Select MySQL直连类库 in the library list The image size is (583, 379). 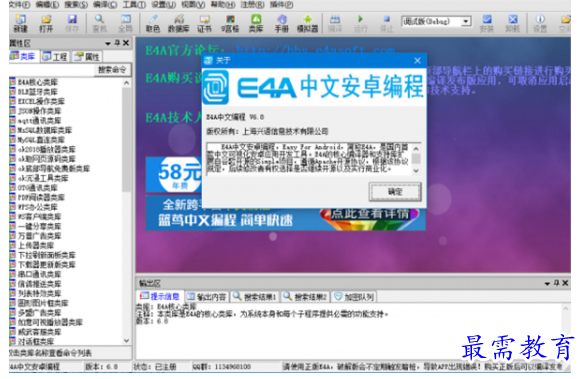pos(41,140)
